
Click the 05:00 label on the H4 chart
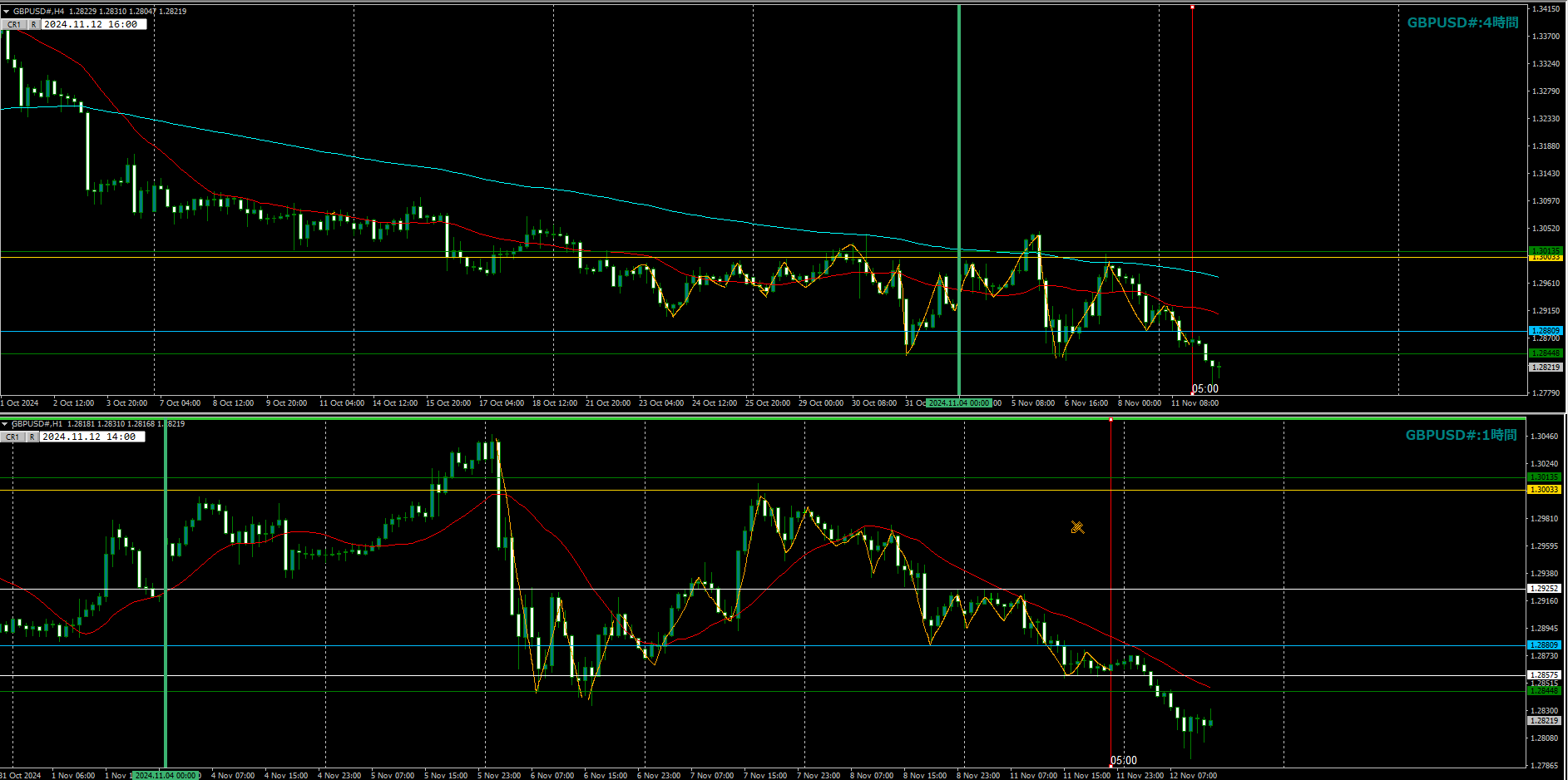pos(1204,389)
